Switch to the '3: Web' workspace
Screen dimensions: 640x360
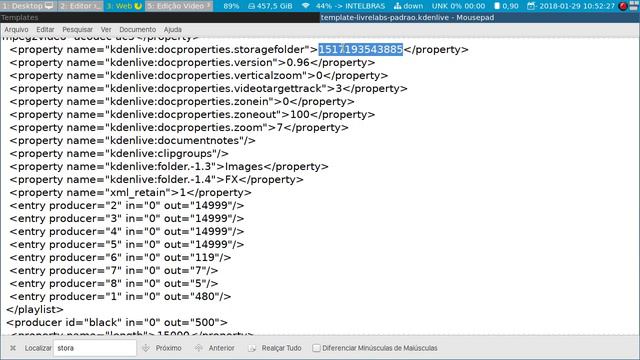pyautogui.click(x=124, y=6)
